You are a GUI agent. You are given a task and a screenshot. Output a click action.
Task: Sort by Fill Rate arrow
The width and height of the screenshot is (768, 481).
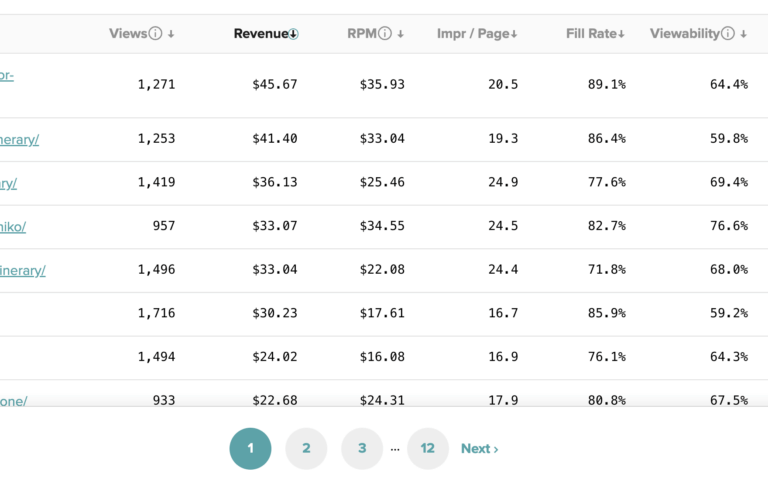[x=621, y=34]
